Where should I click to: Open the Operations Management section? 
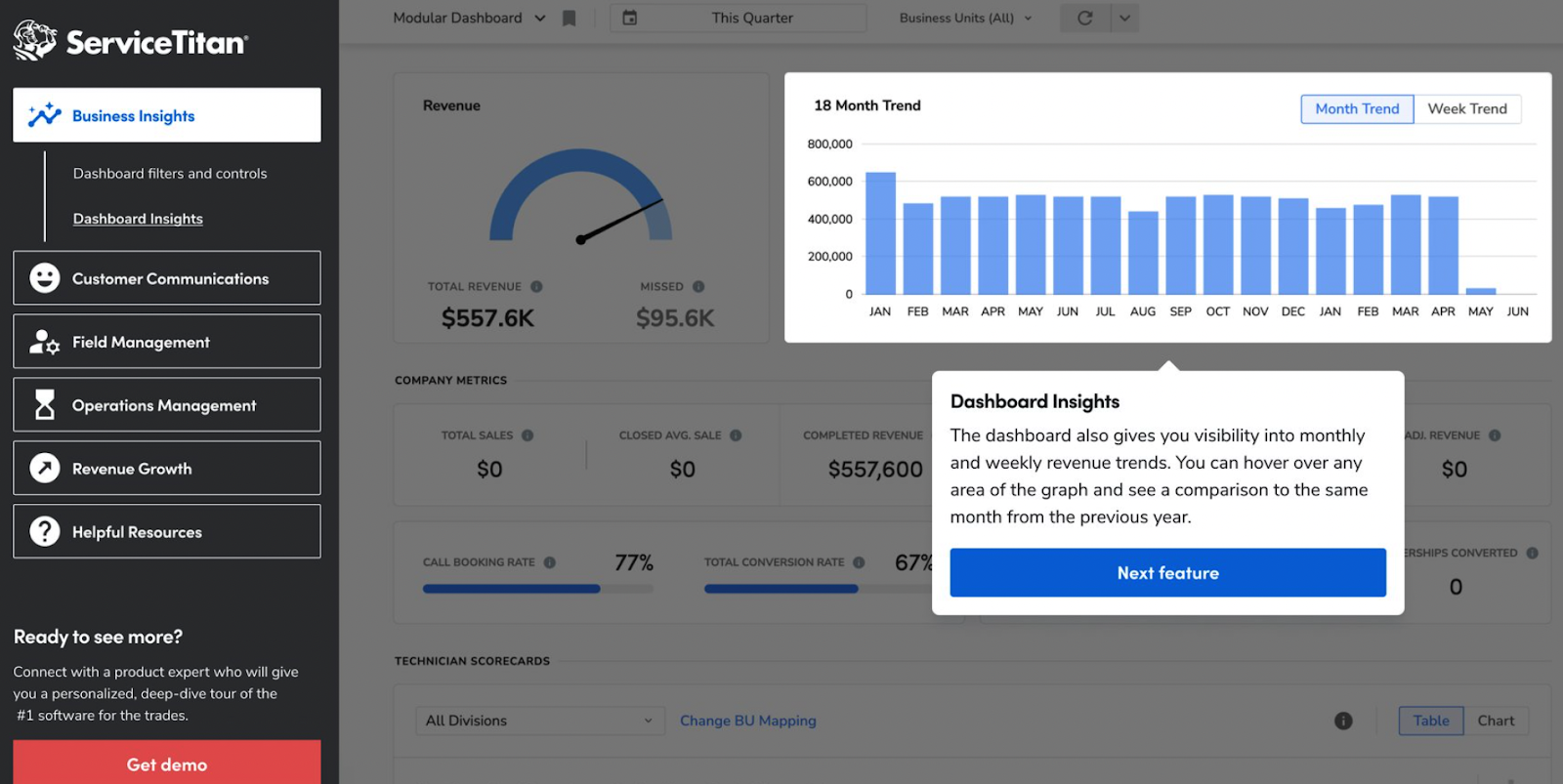(167, 404)
